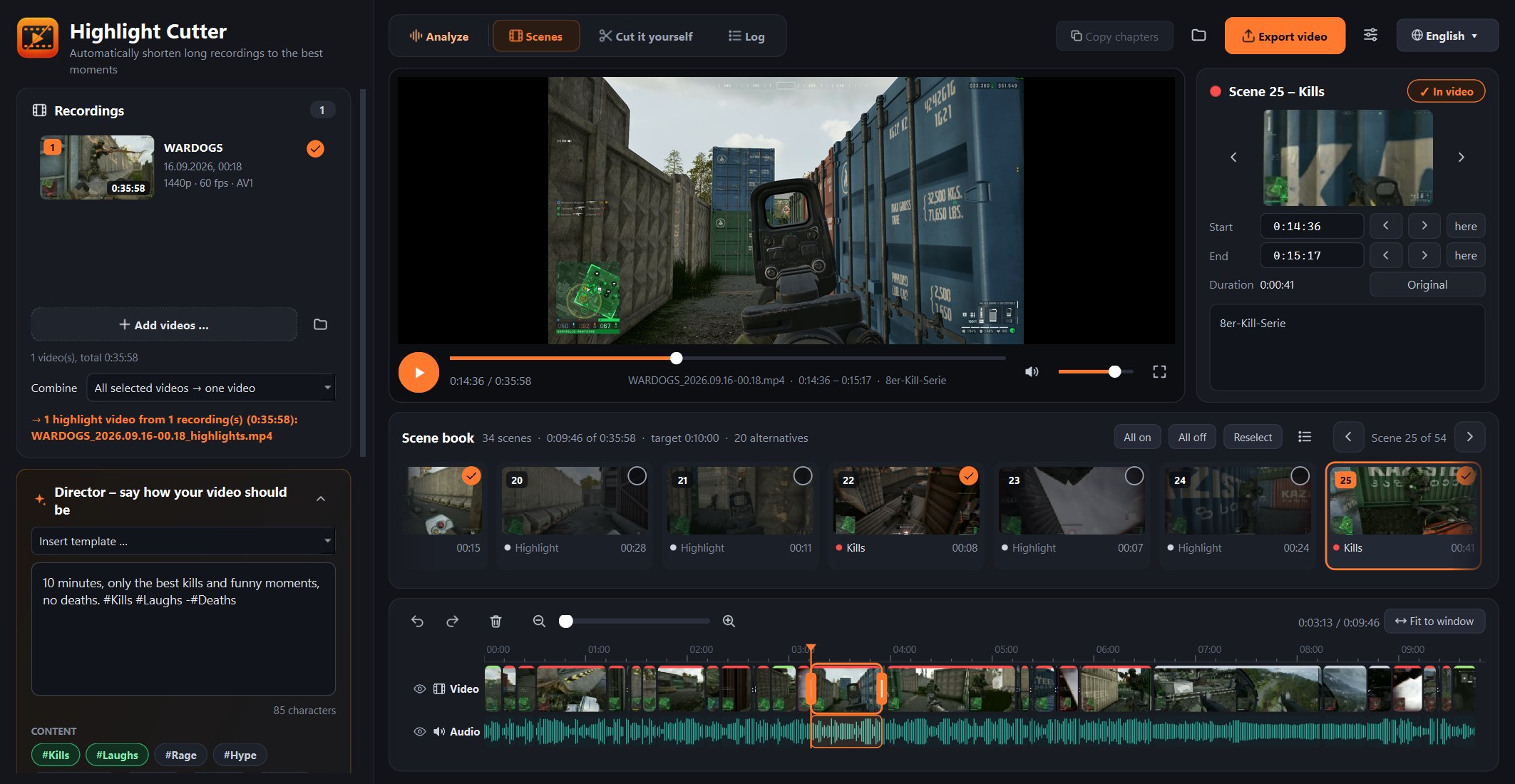Redo the timeline edit
The image size is (1515, 784).
(452, 621)
